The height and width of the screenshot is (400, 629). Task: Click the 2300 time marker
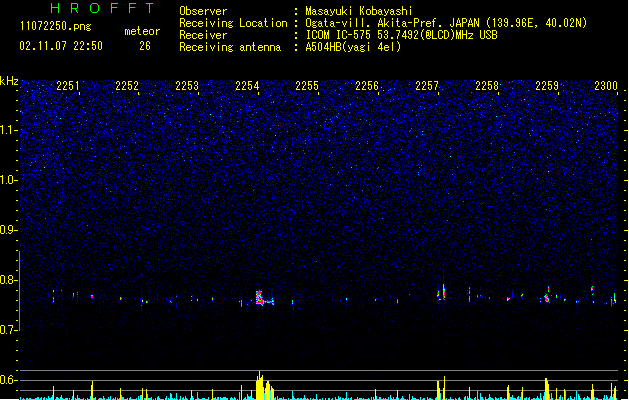tap(606, 86)
